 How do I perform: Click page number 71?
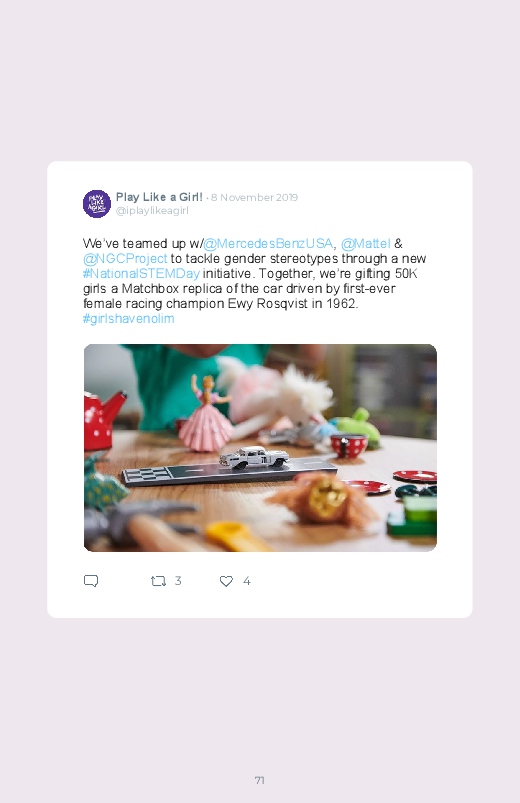pyautogui.click(x=260, y=780)
